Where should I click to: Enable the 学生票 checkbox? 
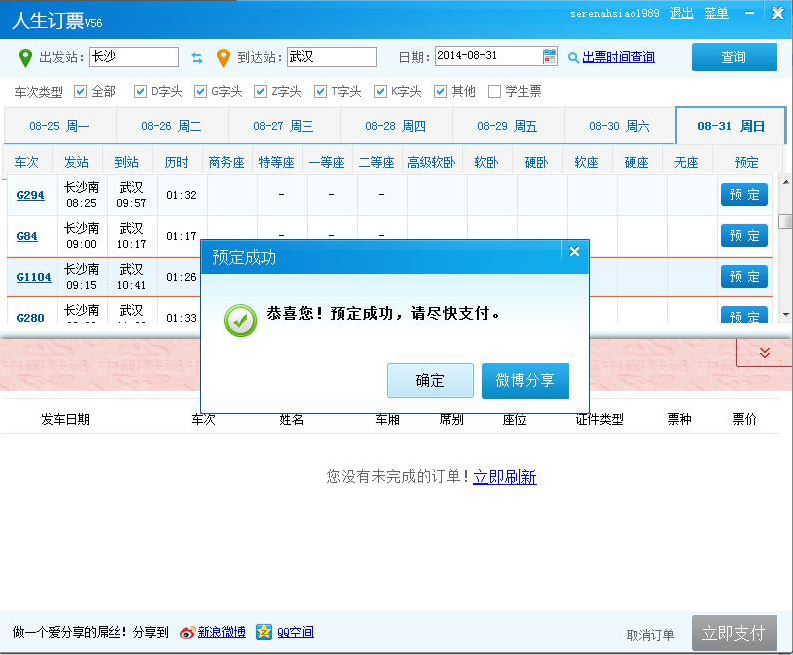coord(494,92)
